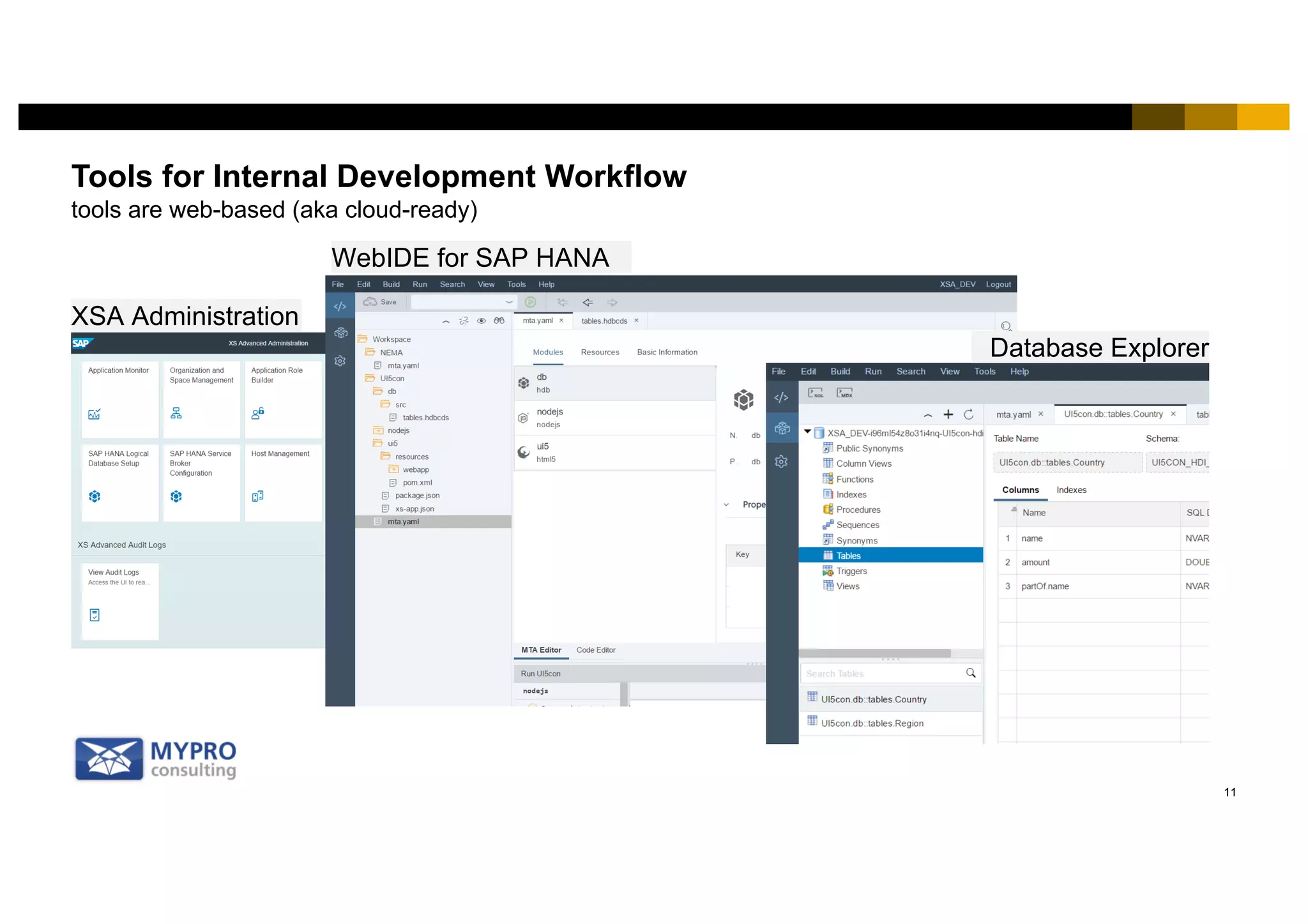The height and width of the screenshot is (924, 1308).
Task: Click navigate forward arrow in WebIDE toolbar
Action: coord(612,302)
